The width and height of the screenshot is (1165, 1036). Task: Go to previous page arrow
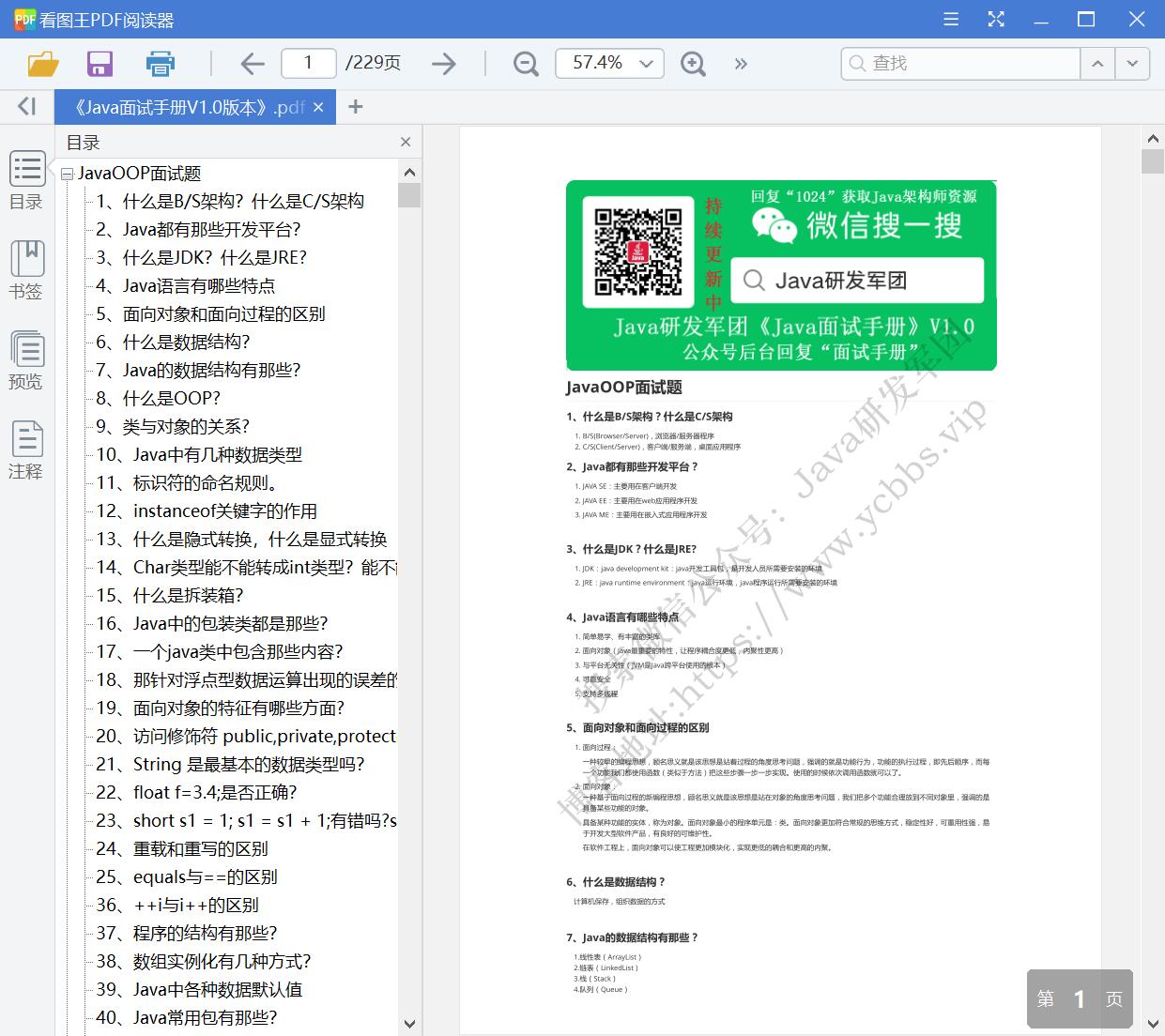click(x=253, y=64)
